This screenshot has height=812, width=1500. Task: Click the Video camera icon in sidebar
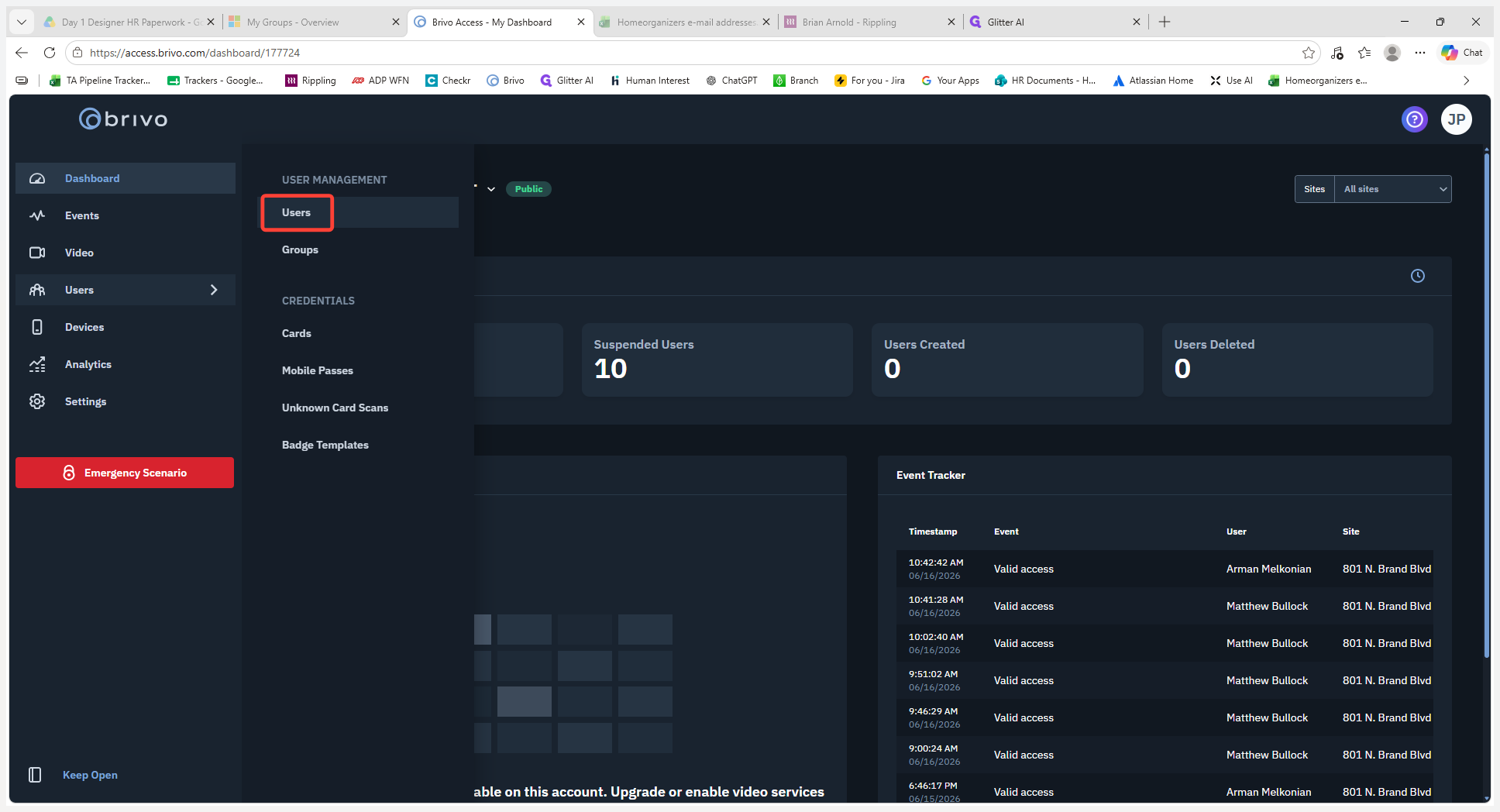tap(37, 253)
